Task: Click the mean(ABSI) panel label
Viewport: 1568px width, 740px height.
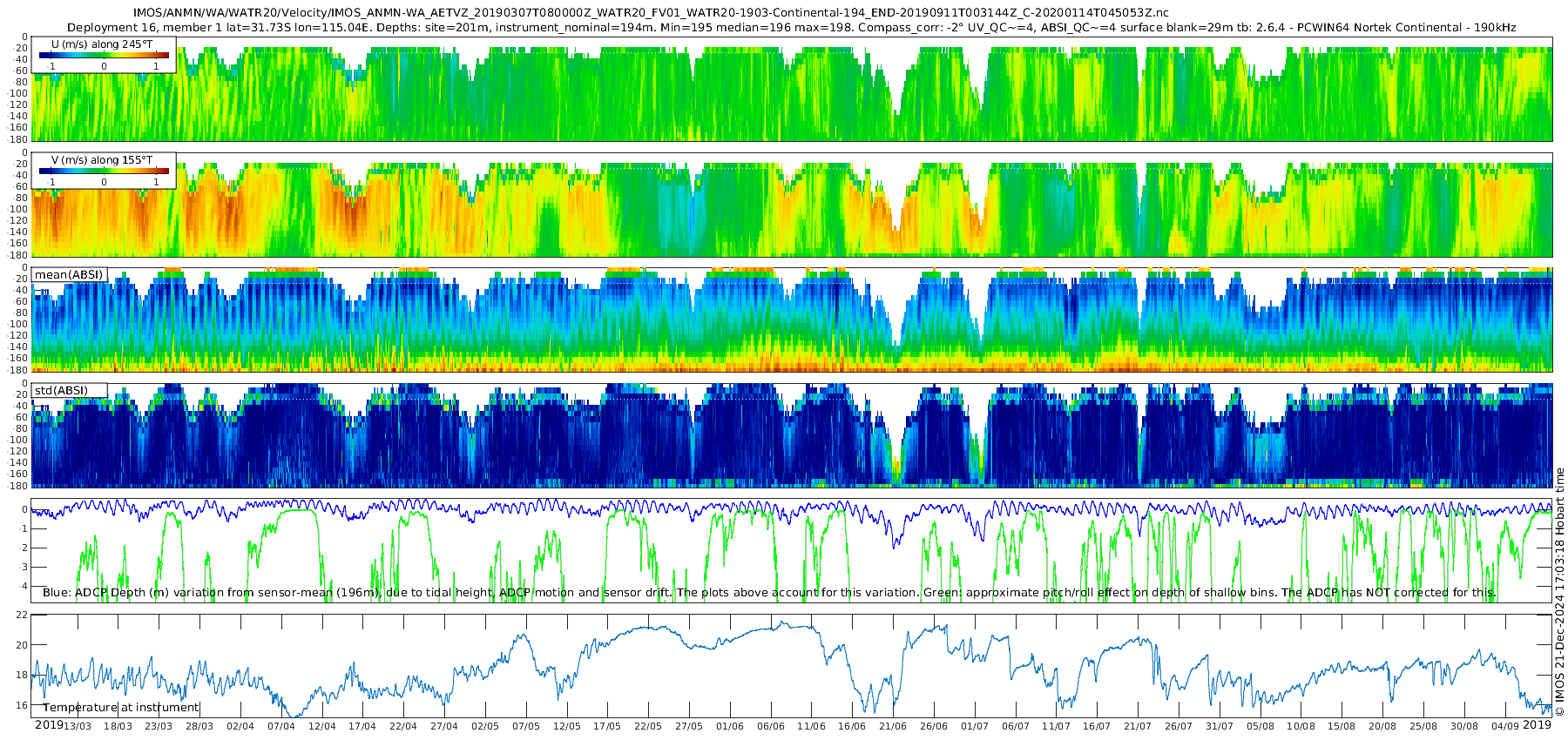Action: pyautogui.click(x=69, y=275)
